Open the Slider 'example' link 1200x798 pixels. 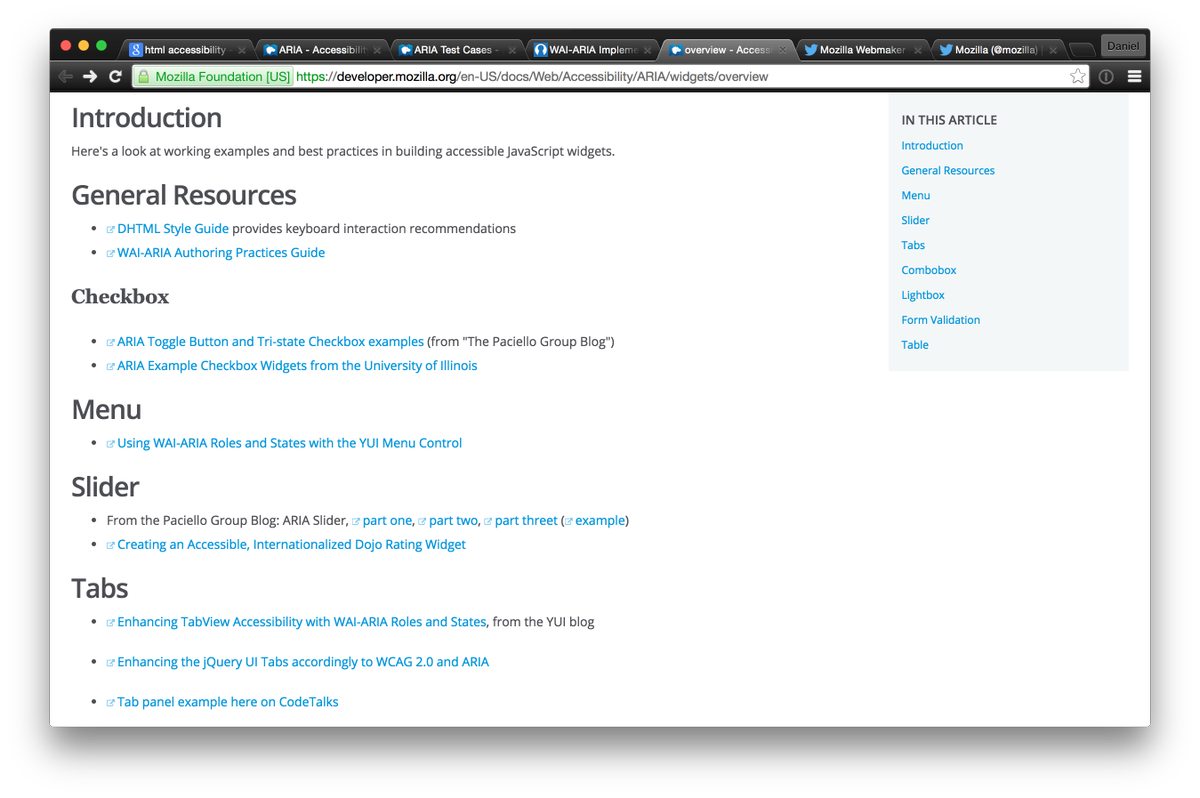click(600, 520)
